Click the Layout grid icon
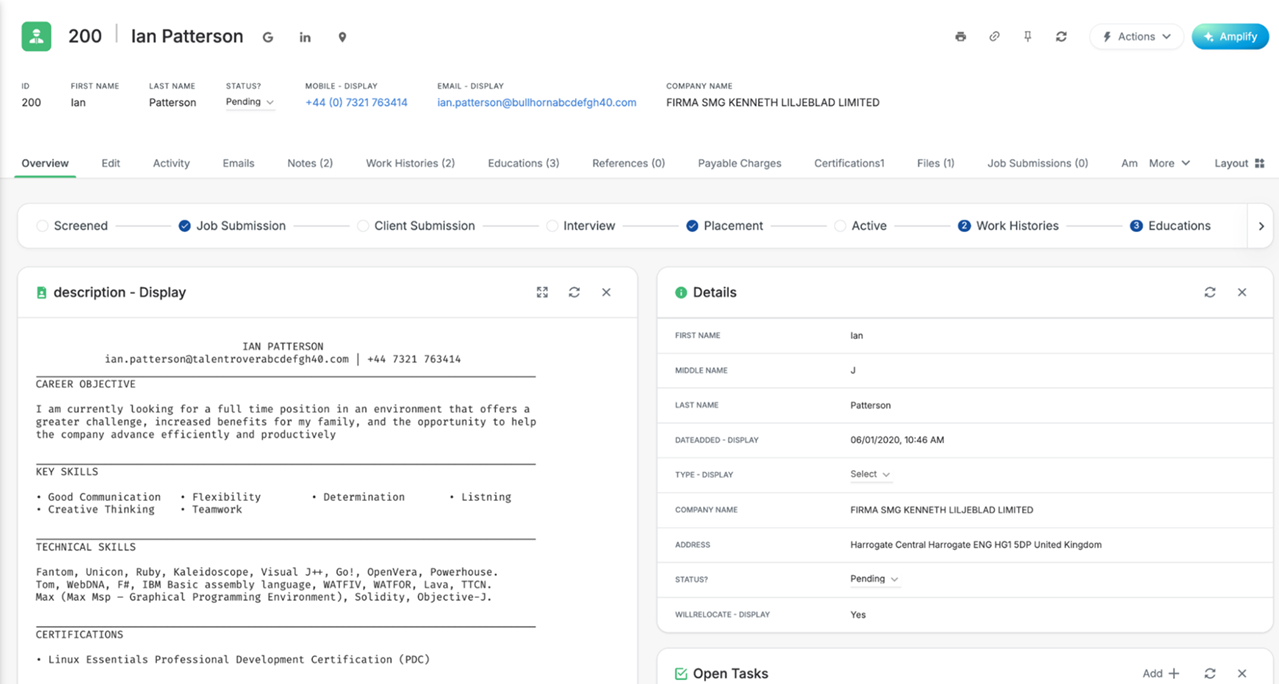Screen dimensions: 1279x684 [1259, 163]
